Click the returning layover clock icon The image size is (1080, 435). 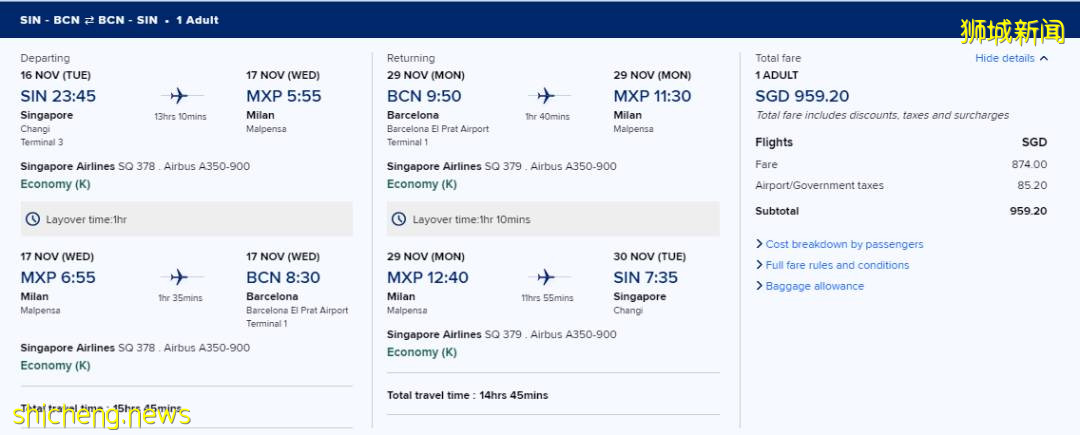(399, 219)
